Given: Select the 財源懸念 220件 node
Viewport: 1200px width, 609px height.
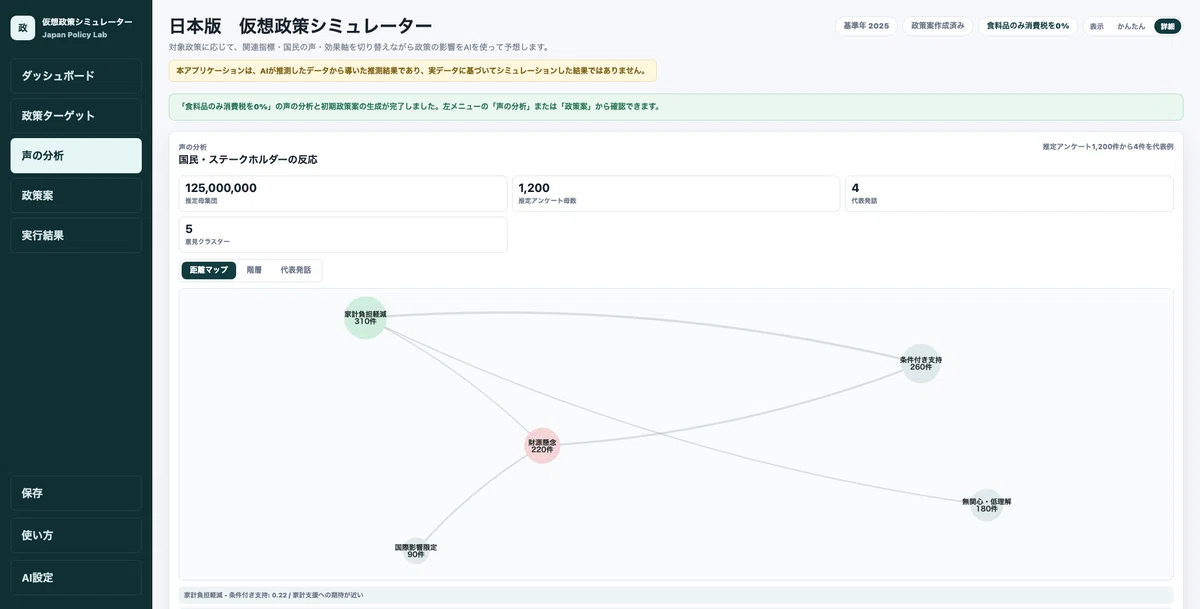Looking at the screenshot, I should point(542,446).
